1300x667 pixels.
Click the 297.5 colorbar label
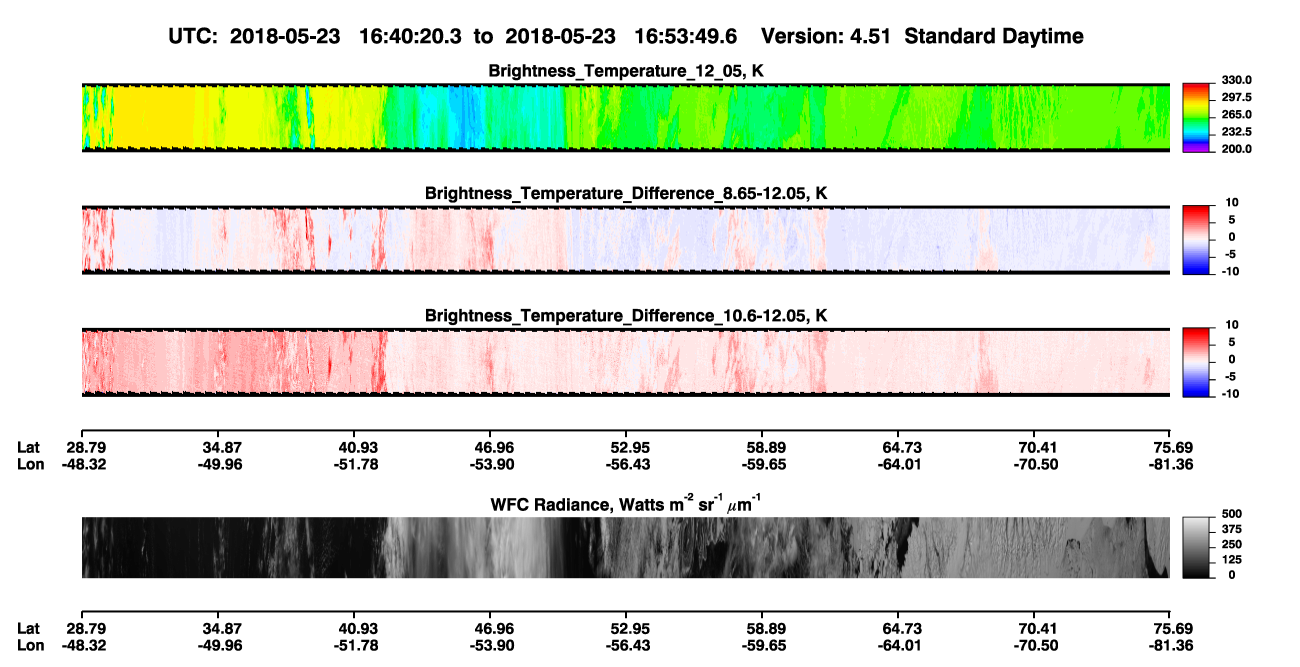pyautogui.click(x=1238, y=98)
